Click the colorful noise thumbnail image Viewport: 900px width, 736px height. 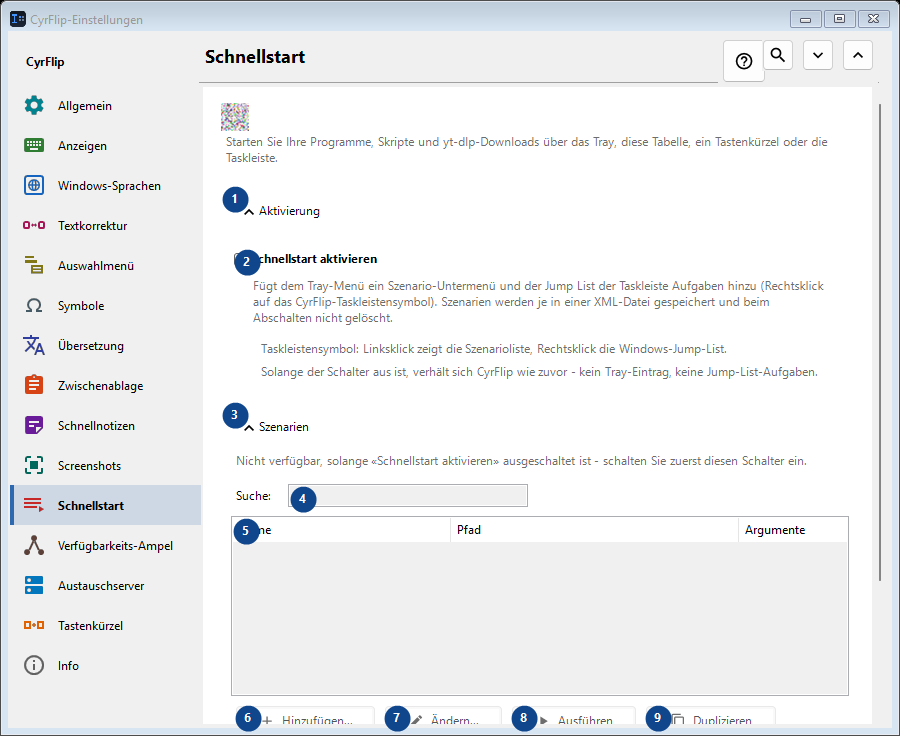click(x=235, y=117)
